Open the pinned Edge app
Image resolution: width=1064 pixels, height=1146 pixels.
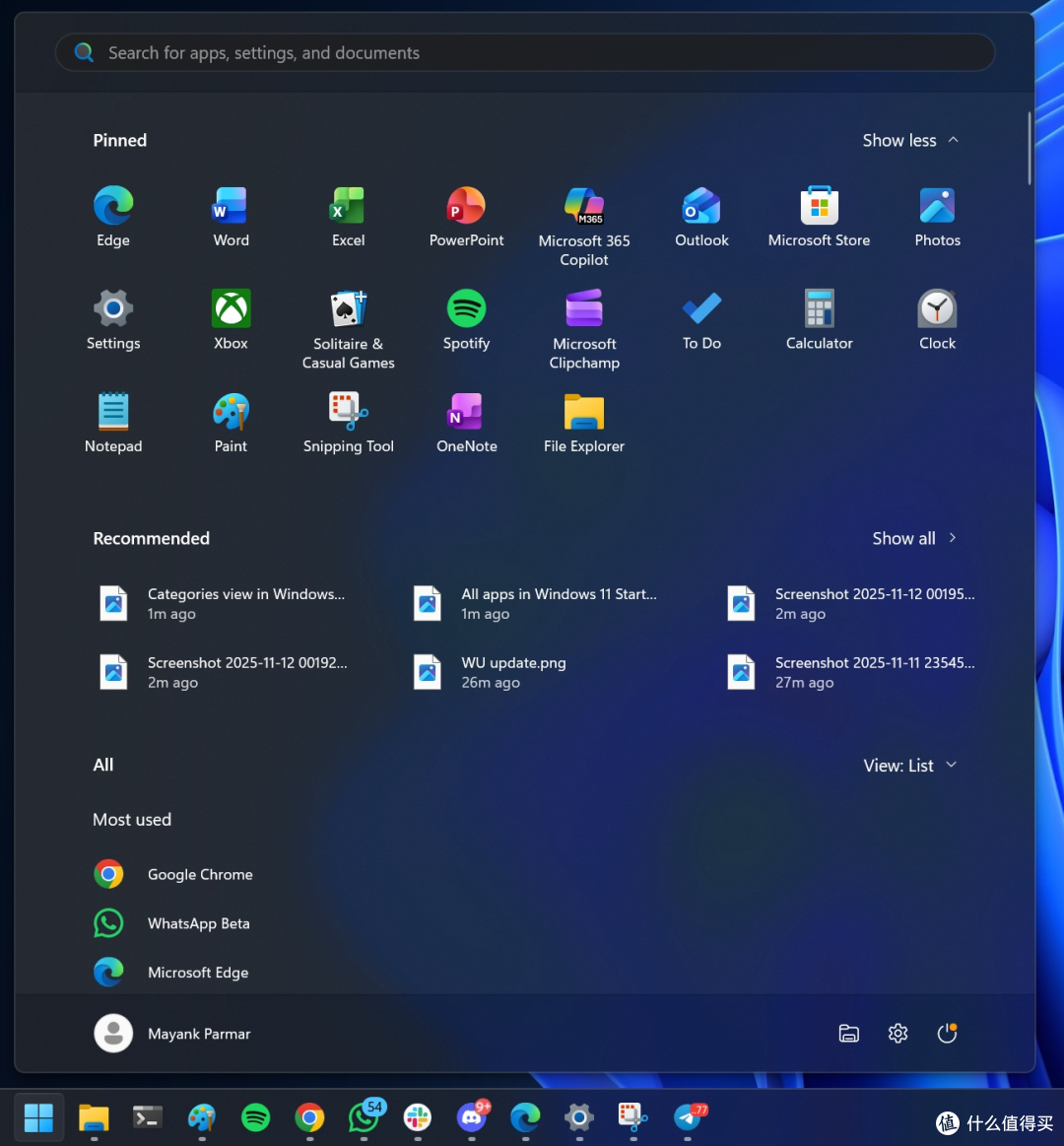pos(113,217)
